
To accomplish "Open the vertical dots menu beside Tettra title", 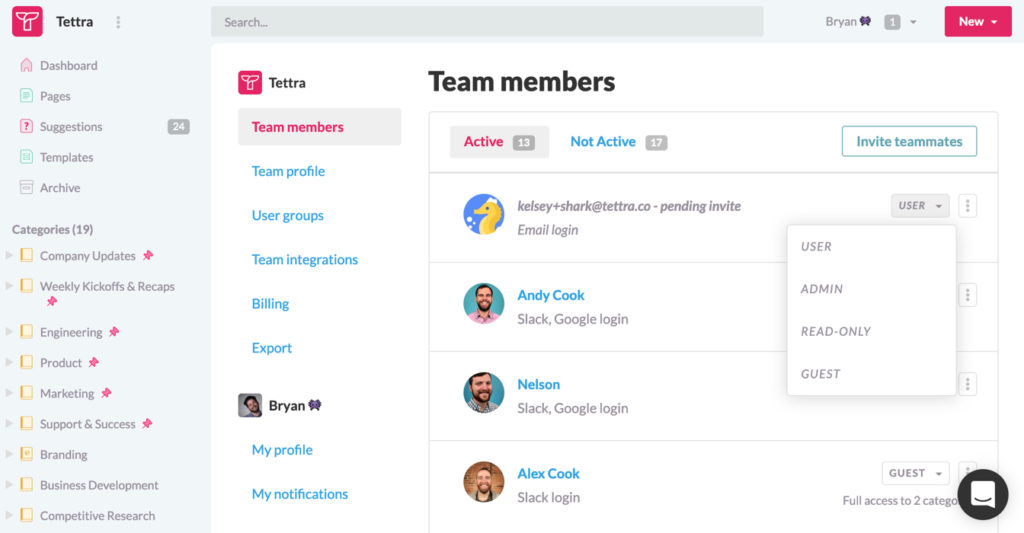I will (x=119, y=22).
